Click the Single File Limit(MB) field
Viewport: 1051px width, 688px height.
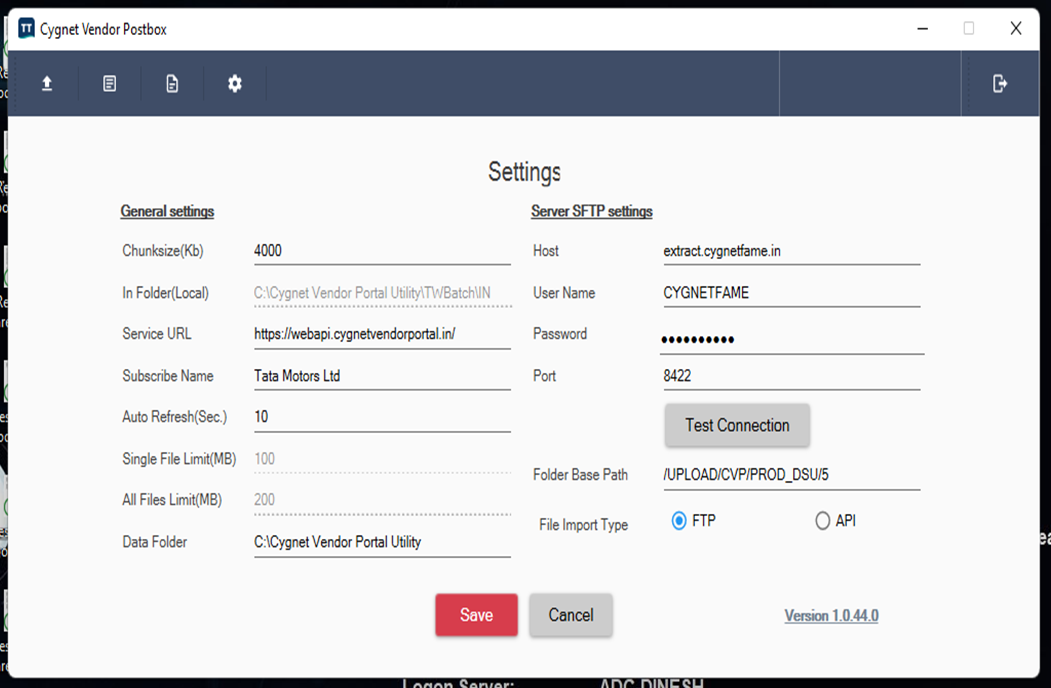click(x=382, y=459)
